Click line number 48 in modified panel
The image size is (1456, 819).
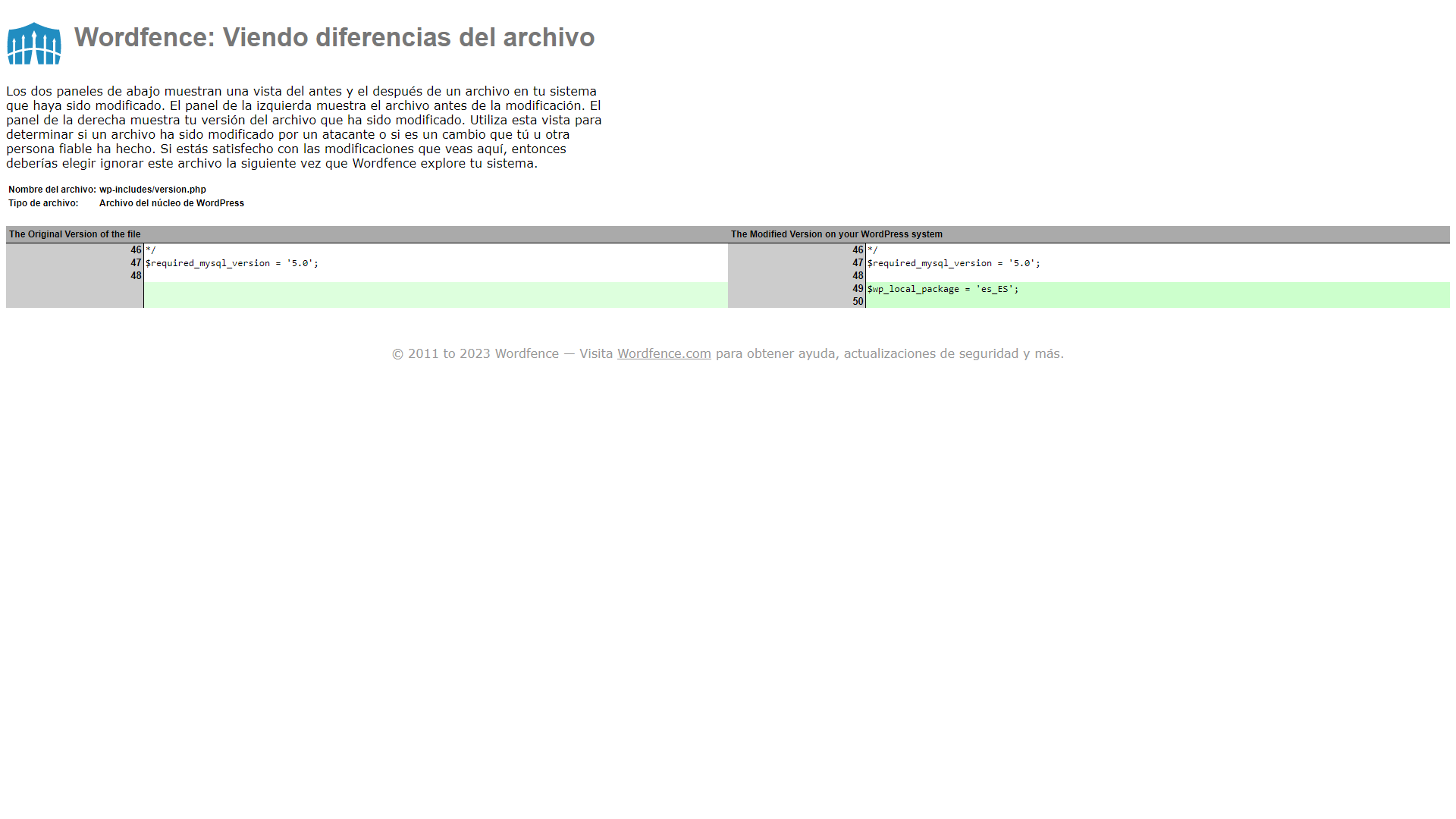[858, 275]
